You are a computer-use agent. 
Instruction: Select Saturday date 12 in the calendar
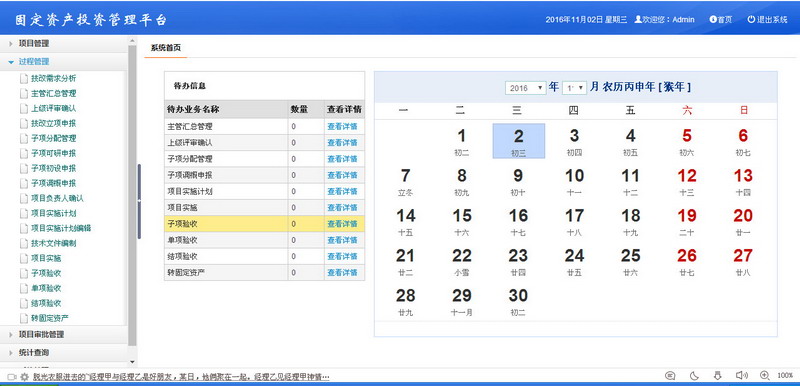pos(687,181)
